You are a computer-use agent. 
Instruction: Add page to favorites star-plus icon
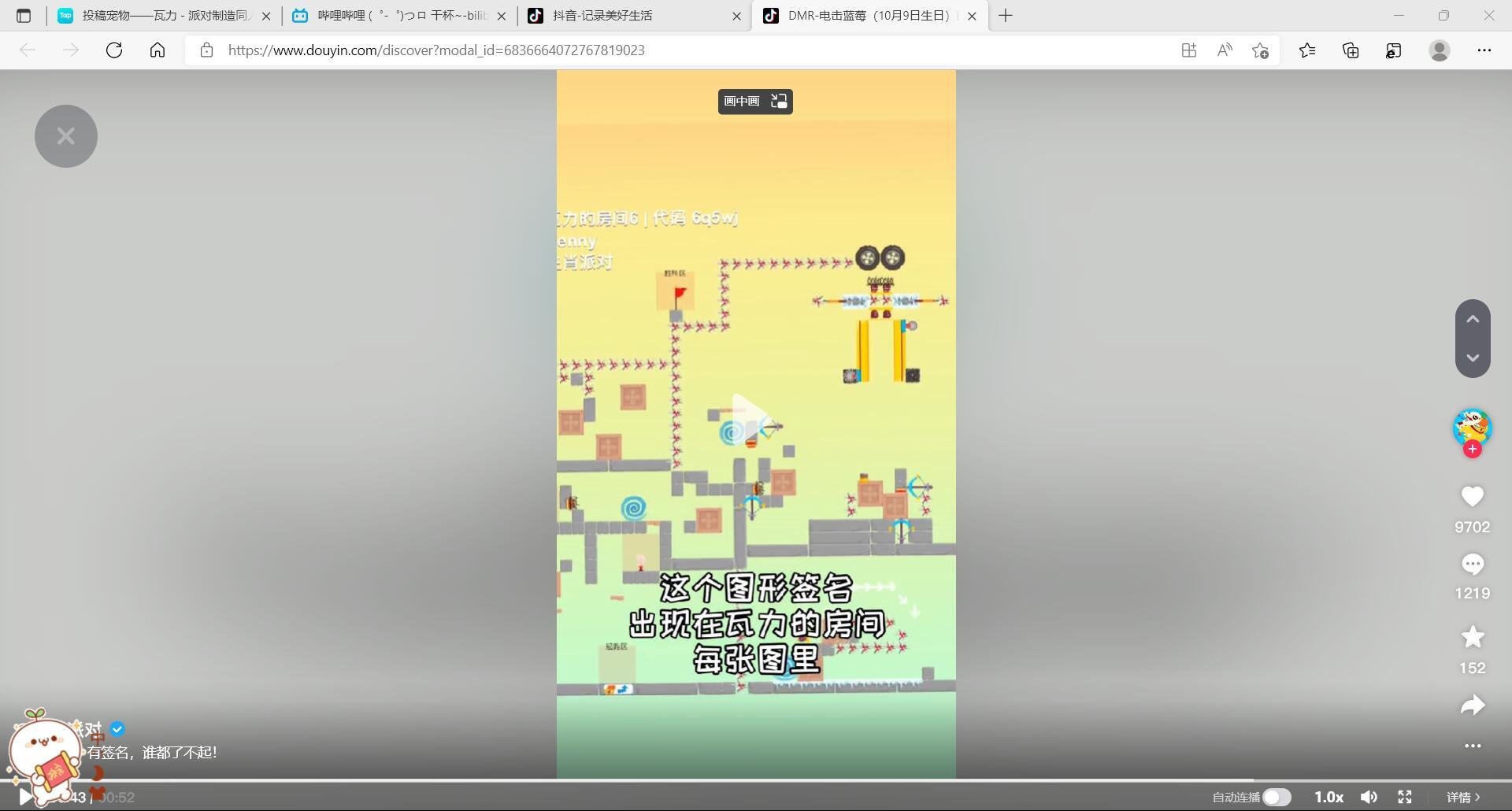pyautogui.click(x=1260, y=50)
